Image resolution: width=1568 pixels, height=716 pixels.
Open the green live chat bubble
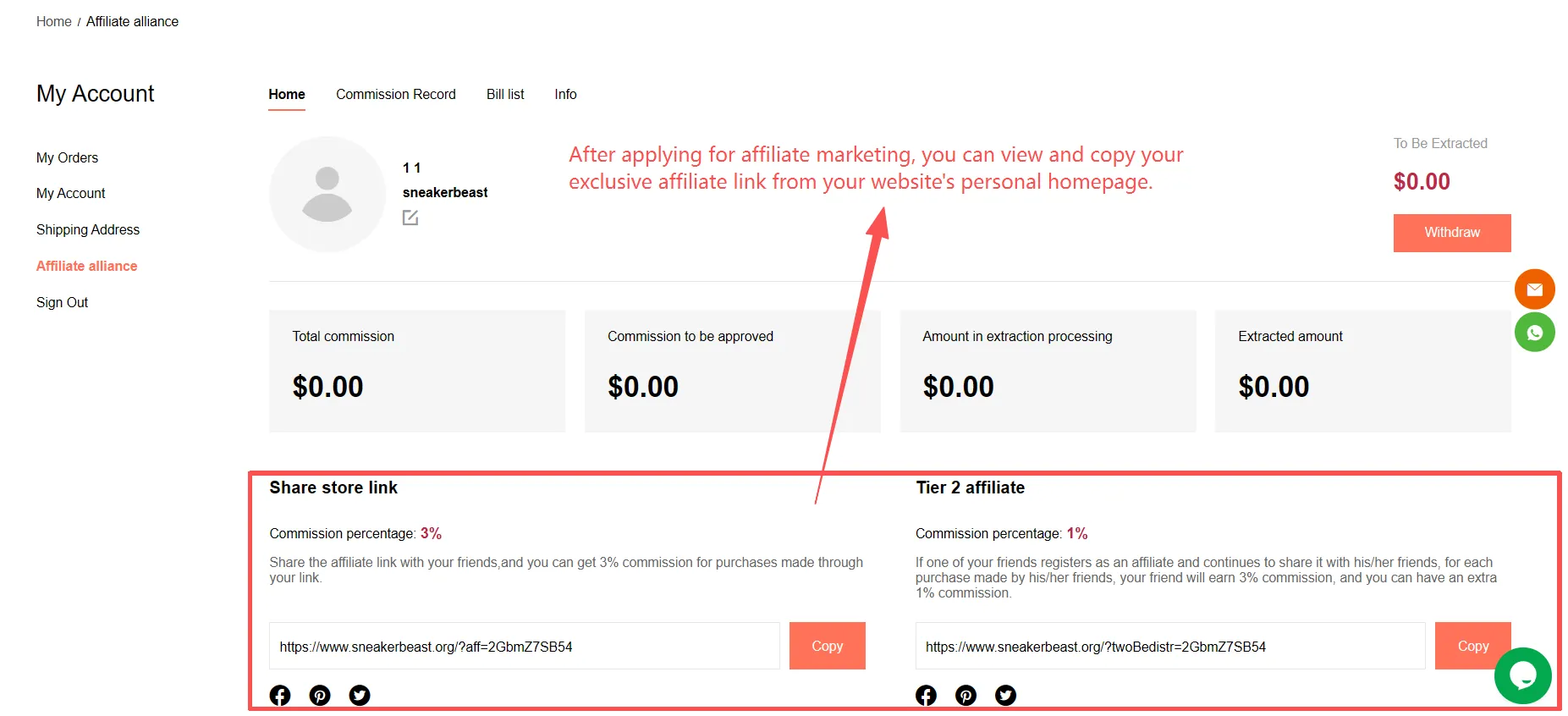pos(1522,675)
